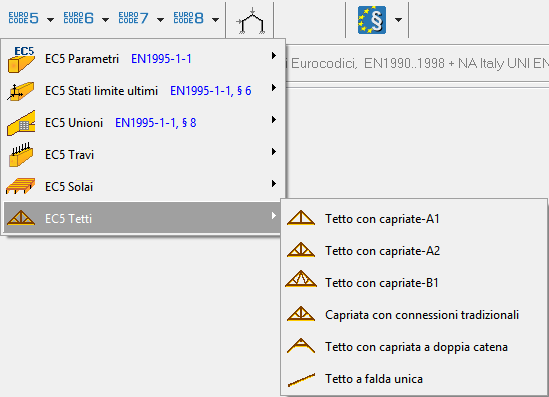Click the Eurocodici EN1990..1998 title text
Image resolution: width=549 pixels, height=397 pixels.
pos(417,64)
